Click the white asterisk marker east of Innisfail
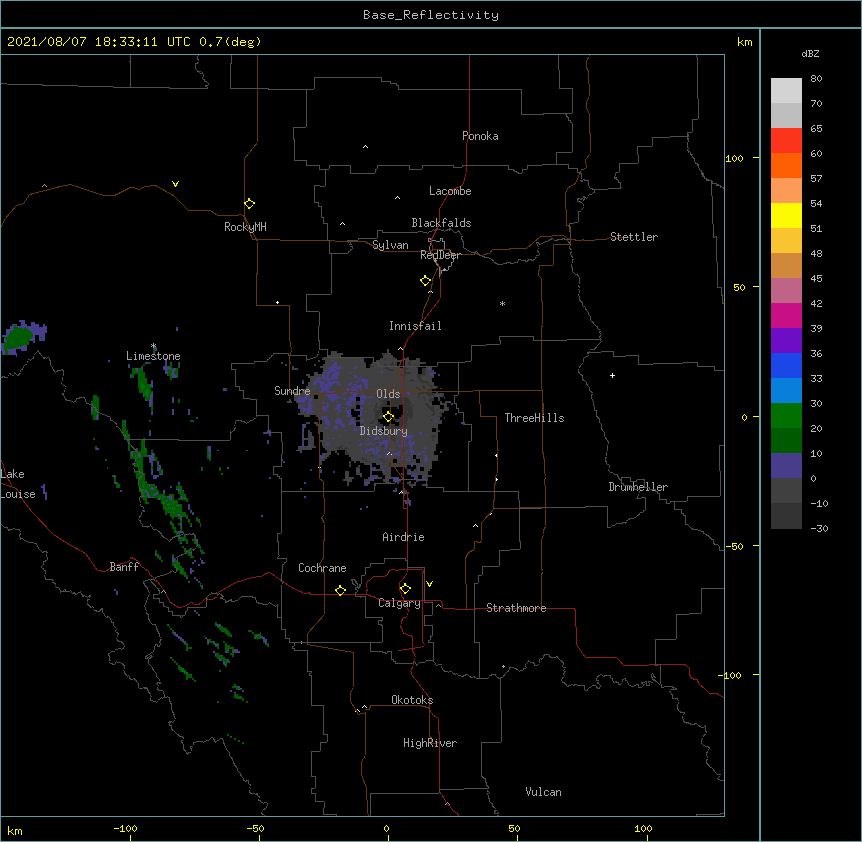This screenshot has width=862, height=842. click(502, 303)
